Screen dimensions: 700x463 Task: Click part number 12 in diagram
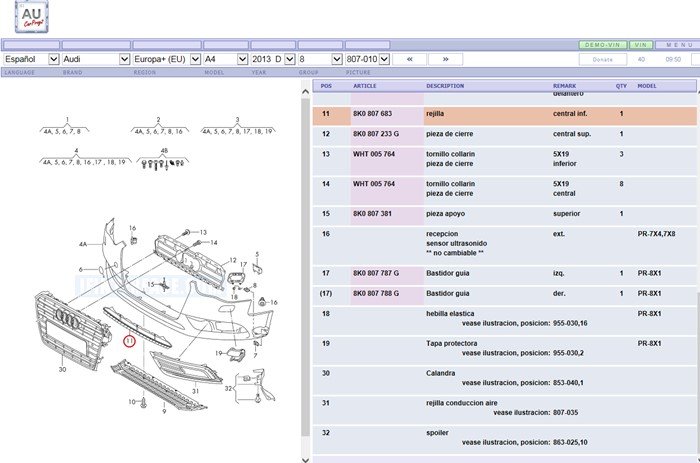pyautogui.click(x=233, y=260)
